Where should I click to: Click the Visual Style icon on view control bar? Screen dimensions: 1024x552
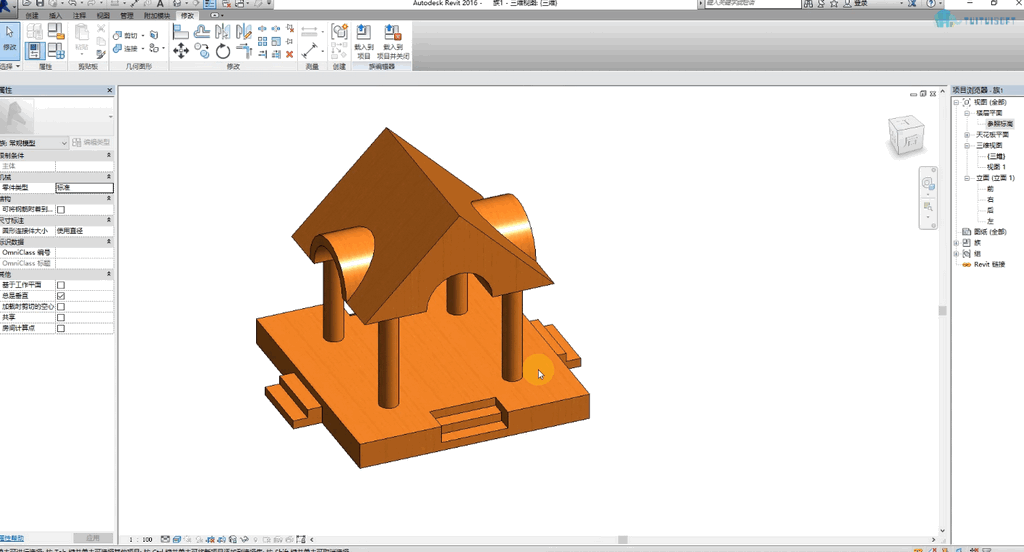176,540
